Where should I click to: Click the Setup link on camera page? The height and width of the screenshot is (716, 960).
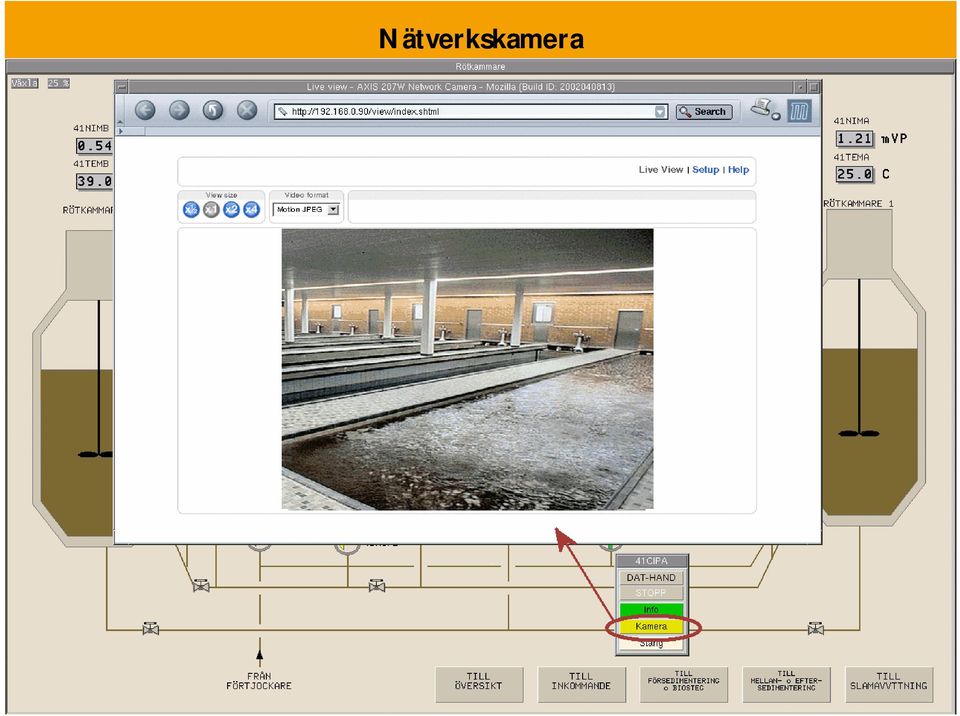coord(705,170)
